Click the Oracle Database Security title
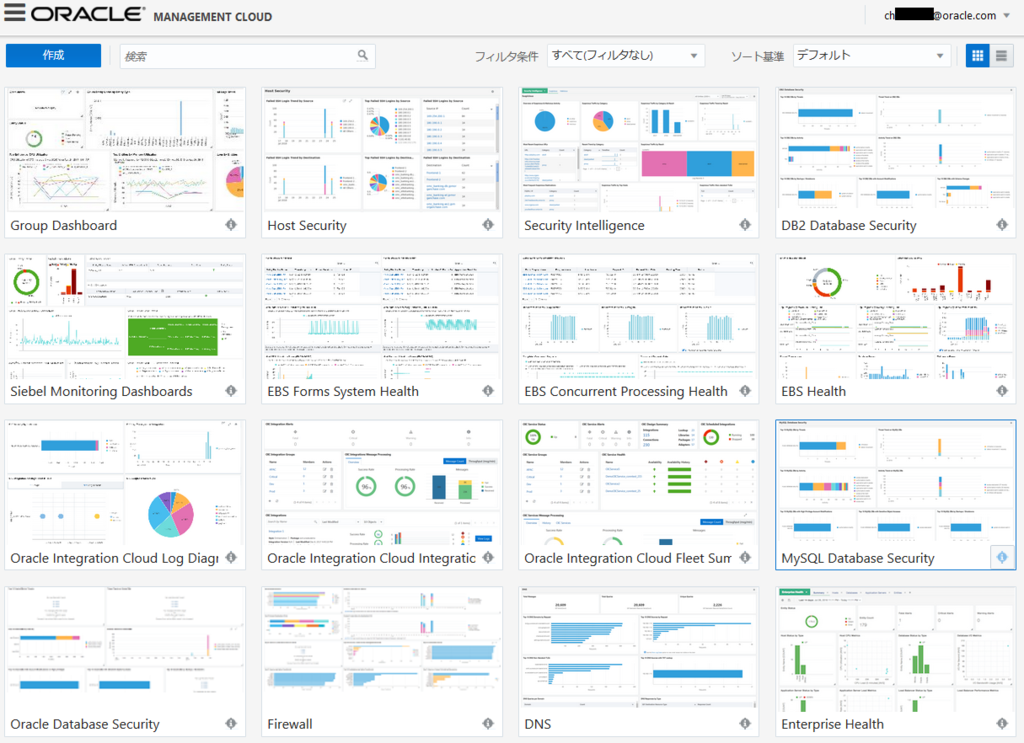 tap(85, 724)
